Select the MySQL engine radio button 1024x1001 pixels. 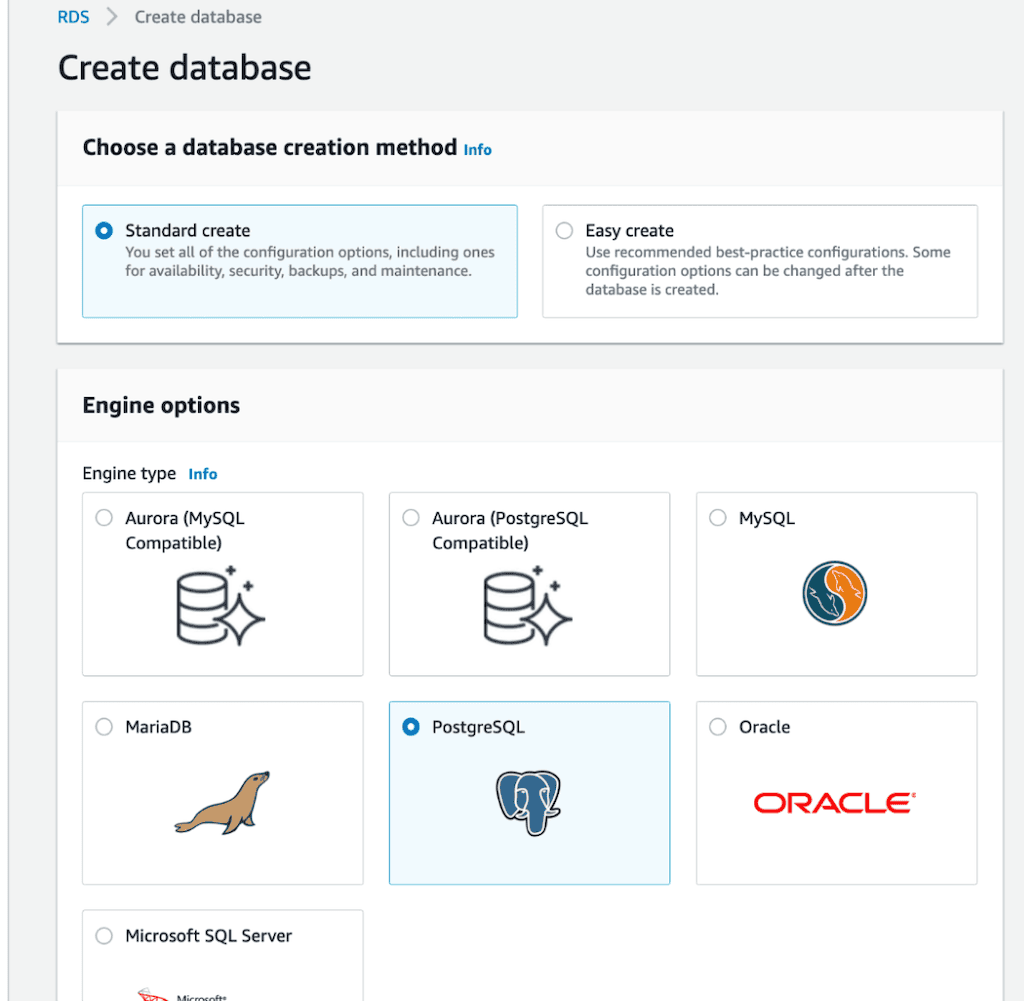pos(717,518)
